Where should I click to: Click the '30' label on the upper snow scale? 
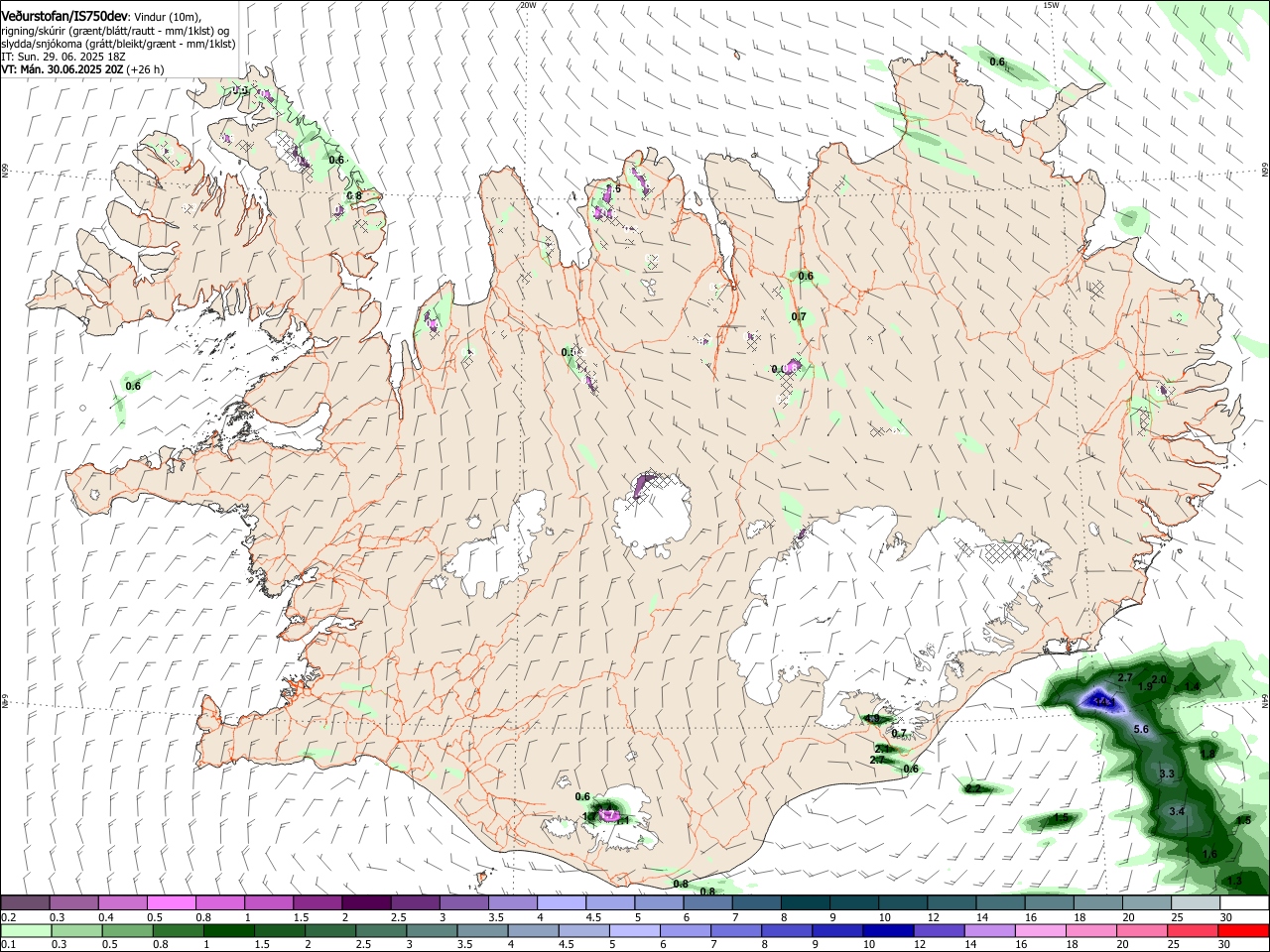[x=1226, y=917]
